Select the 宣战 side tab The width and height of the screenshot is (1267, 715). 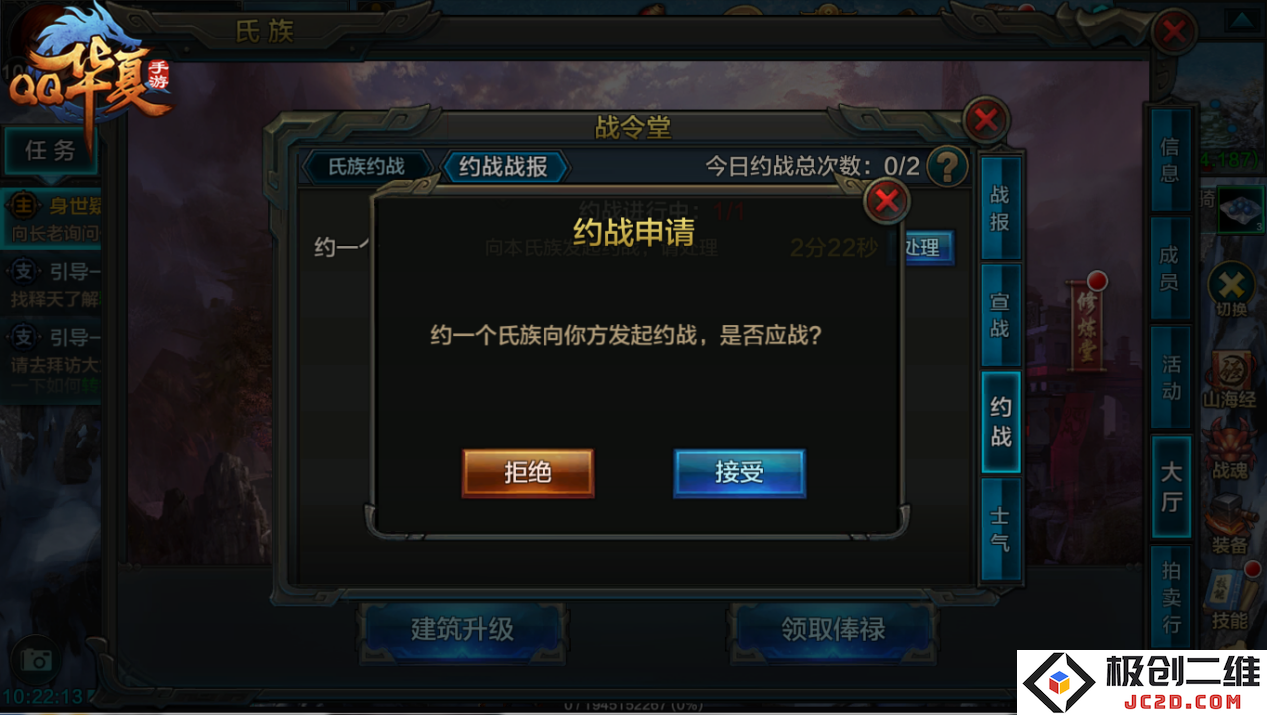pyautogui.click(x=1000, y=315)
